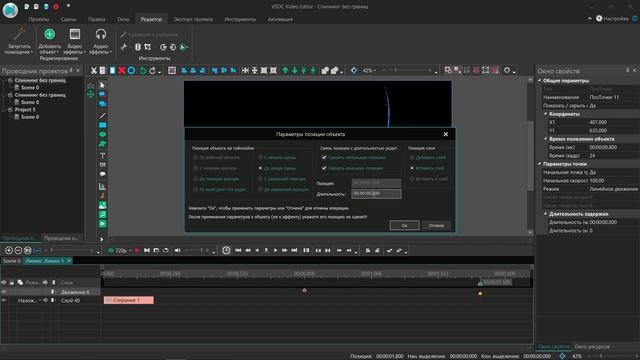Click the timeline zoom-in plus icon
Image resolution: width=640 pixels, height=360 pixels.
[9, 250]
